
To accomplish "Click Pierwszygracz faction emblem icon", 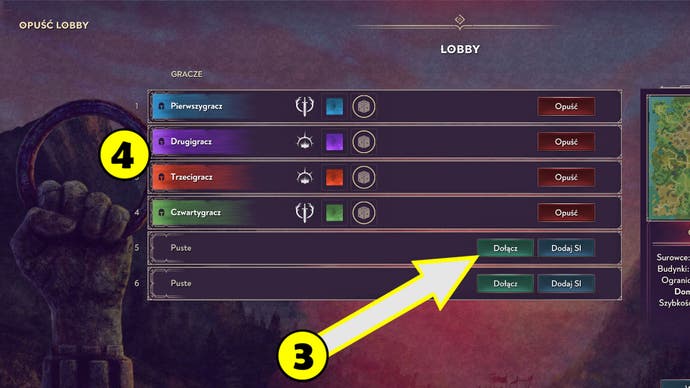I will [x=304, y=106].
